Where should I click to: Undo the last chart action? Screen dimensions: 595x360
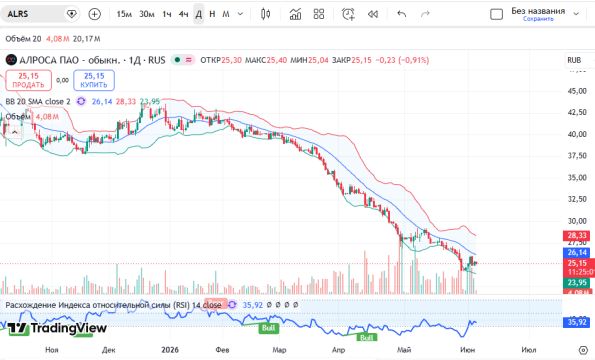coord(401,14)
